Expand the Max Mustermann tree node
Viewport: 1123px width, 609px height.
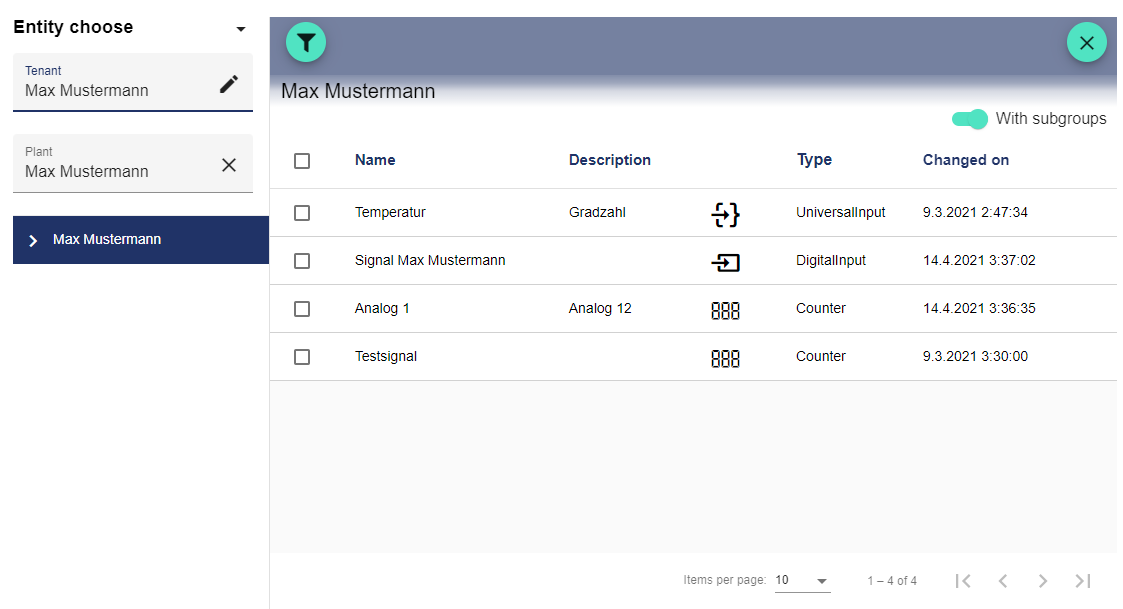[x=33, y=241]
